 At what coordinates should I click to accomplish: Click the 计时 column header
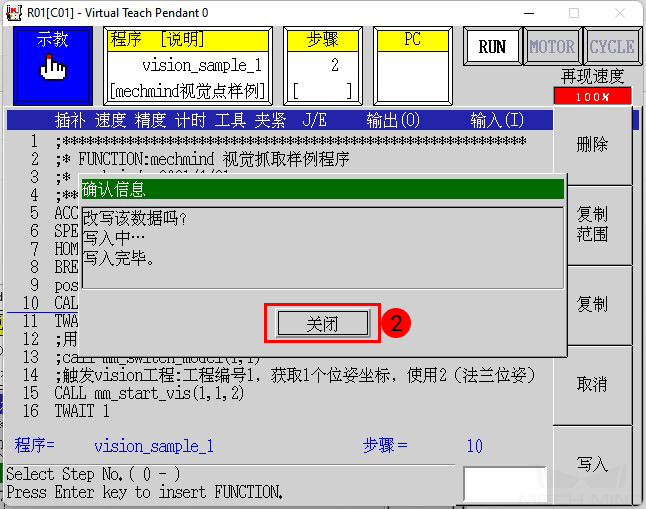[190, 120]
